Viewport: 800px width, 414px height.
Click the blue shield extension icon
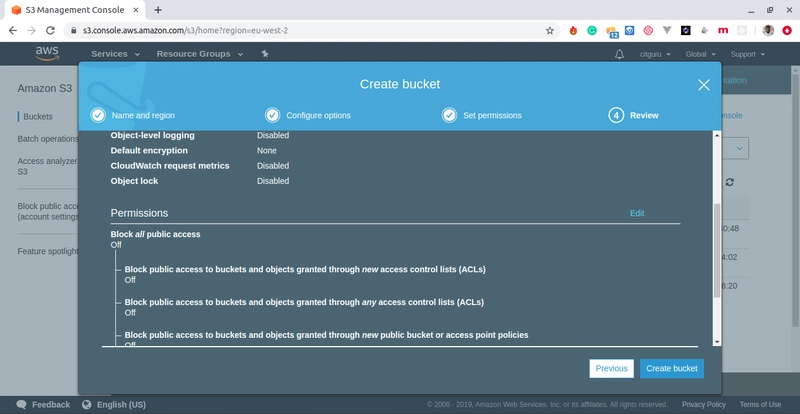click(x=630, y=31)
